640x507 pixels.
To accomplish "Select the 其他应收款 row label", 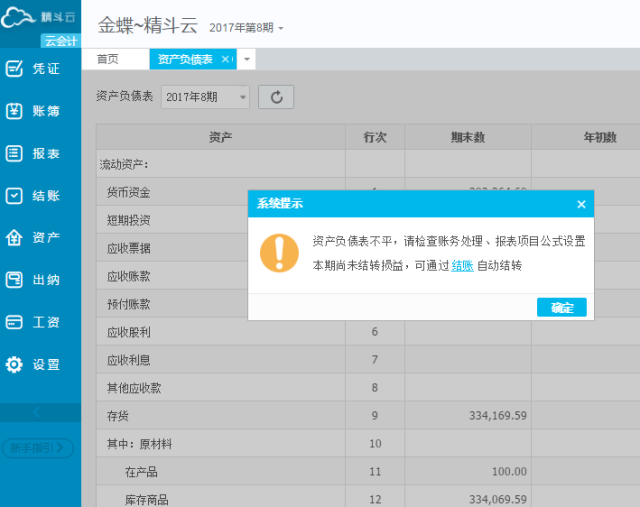I will coord(134,388).
